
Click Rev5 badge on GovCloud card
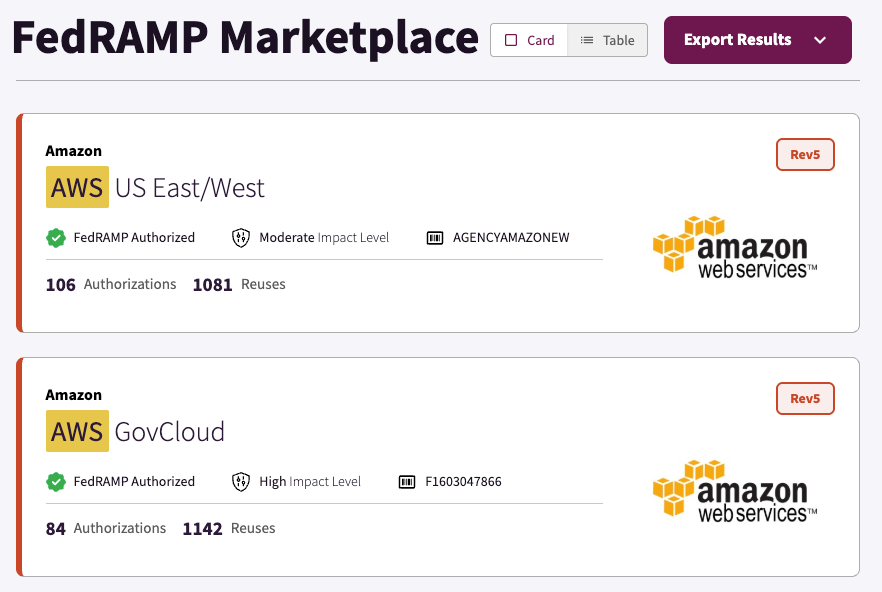[x=805, y=399]
